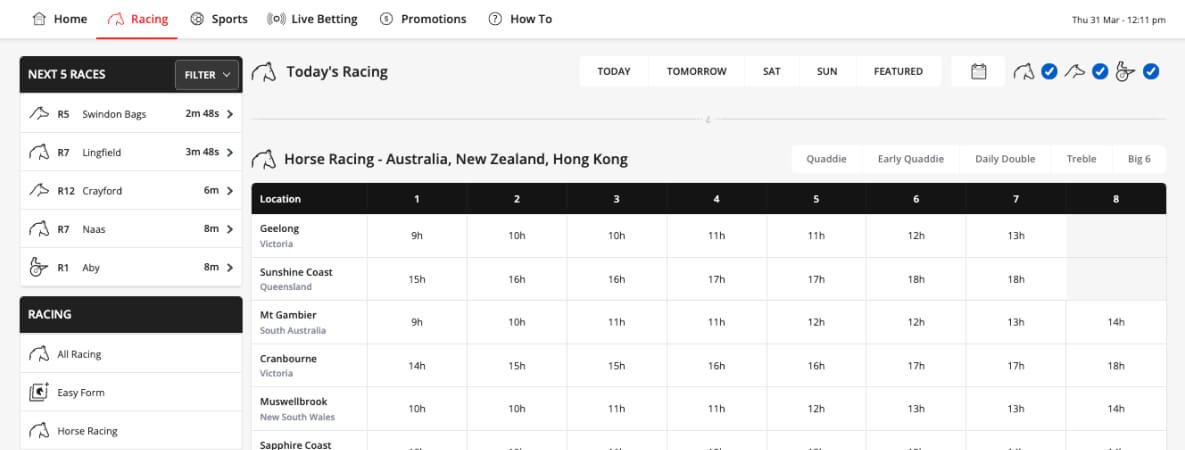This screenshot has width=1185, height=450.
Task: Click the How To question mark icon
Action: click(495, 19)
